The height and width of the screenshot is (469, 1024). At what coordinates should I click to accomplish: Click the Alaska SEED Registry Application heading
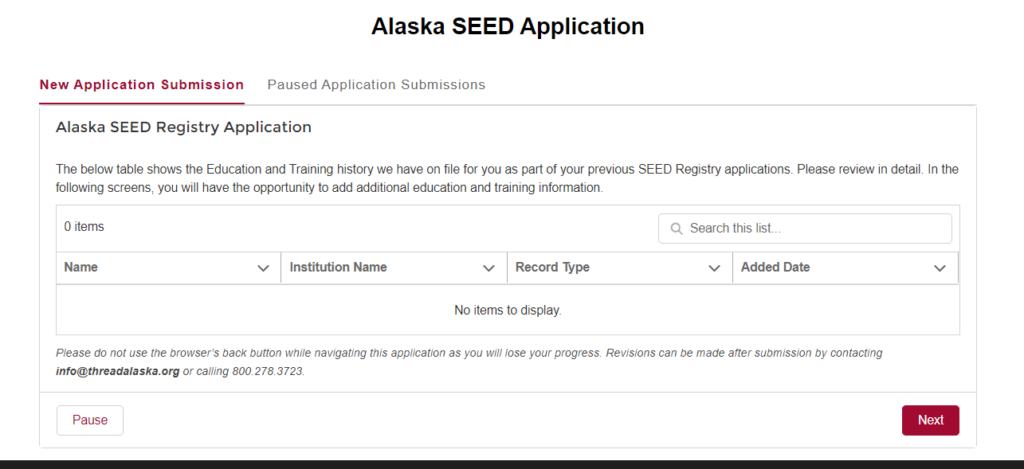click(x=184, y=127)
